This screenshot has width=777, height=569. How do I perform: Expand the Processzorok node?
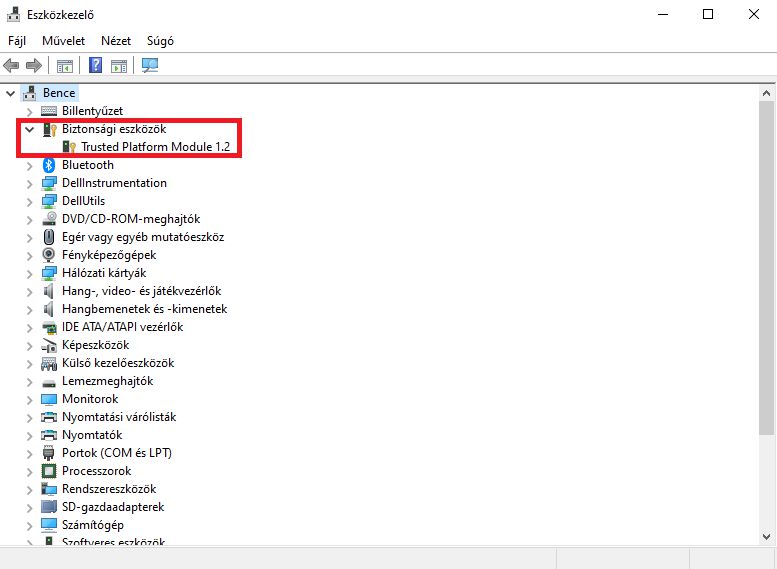click(29, 471)
